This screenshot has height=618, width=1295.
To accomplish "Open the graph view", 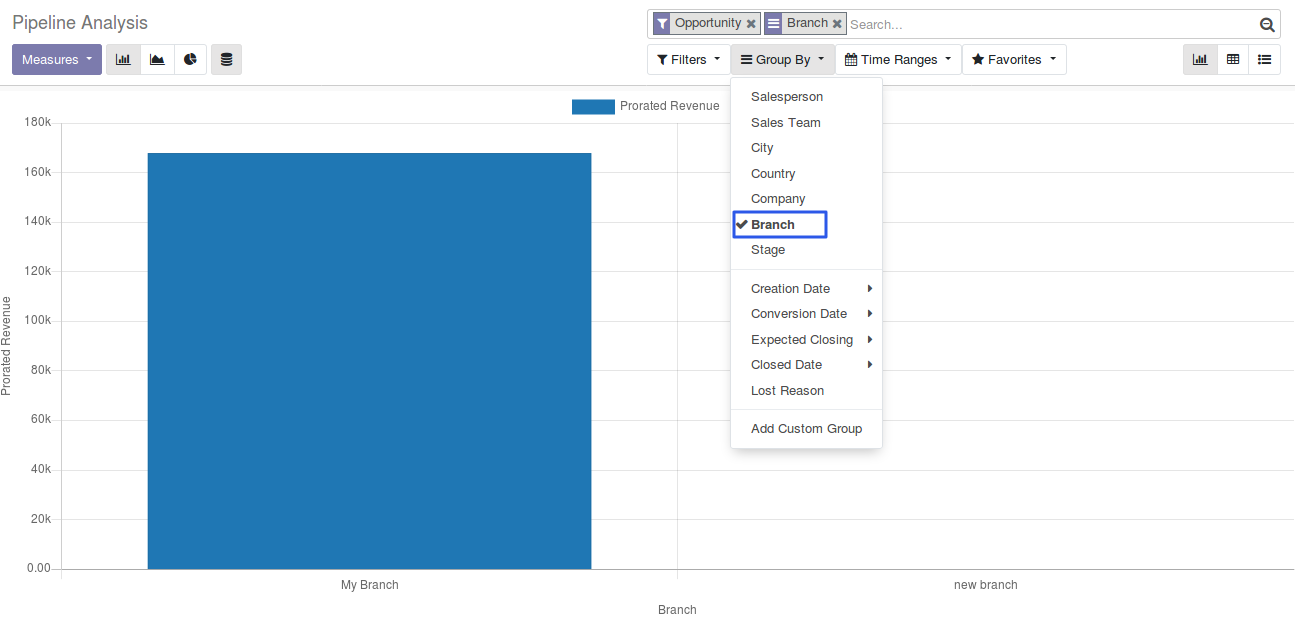I will tap(1200, 60).
